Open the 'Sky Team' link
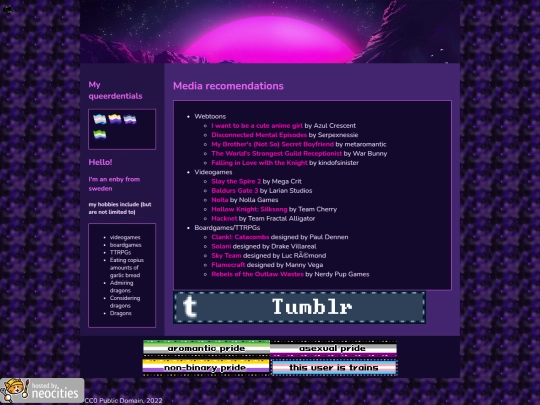This screenshot has height=405, width=540. [226, 256]
